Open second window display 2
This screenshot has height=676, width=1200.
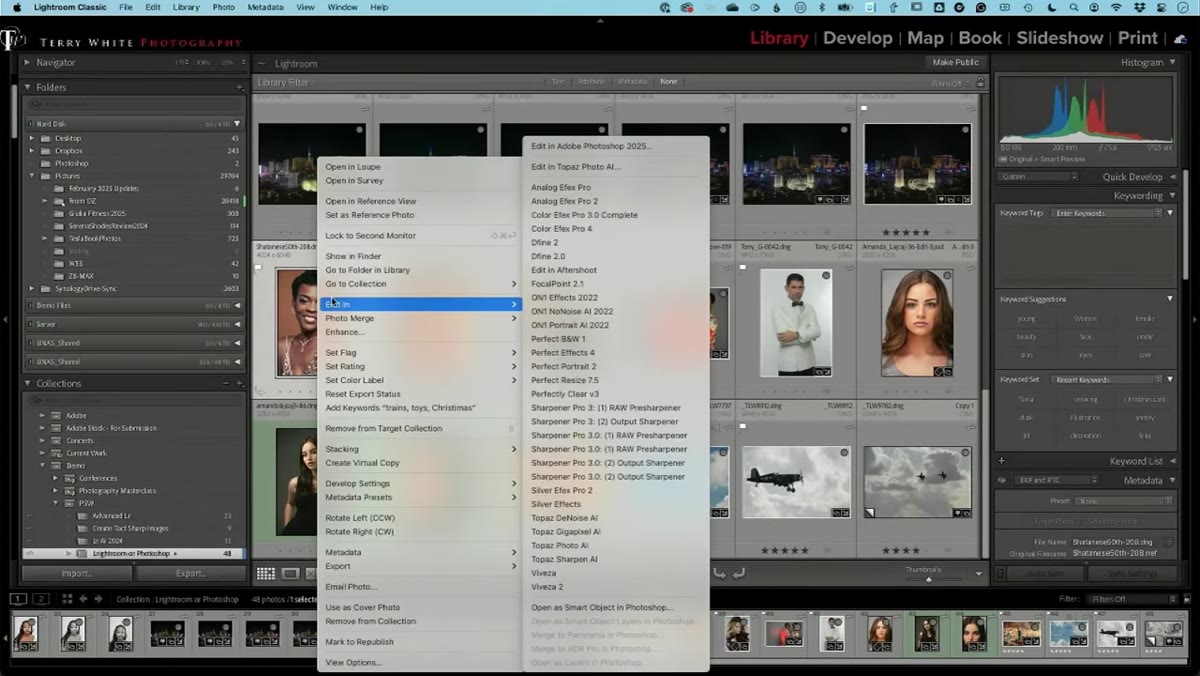point(41,599)
